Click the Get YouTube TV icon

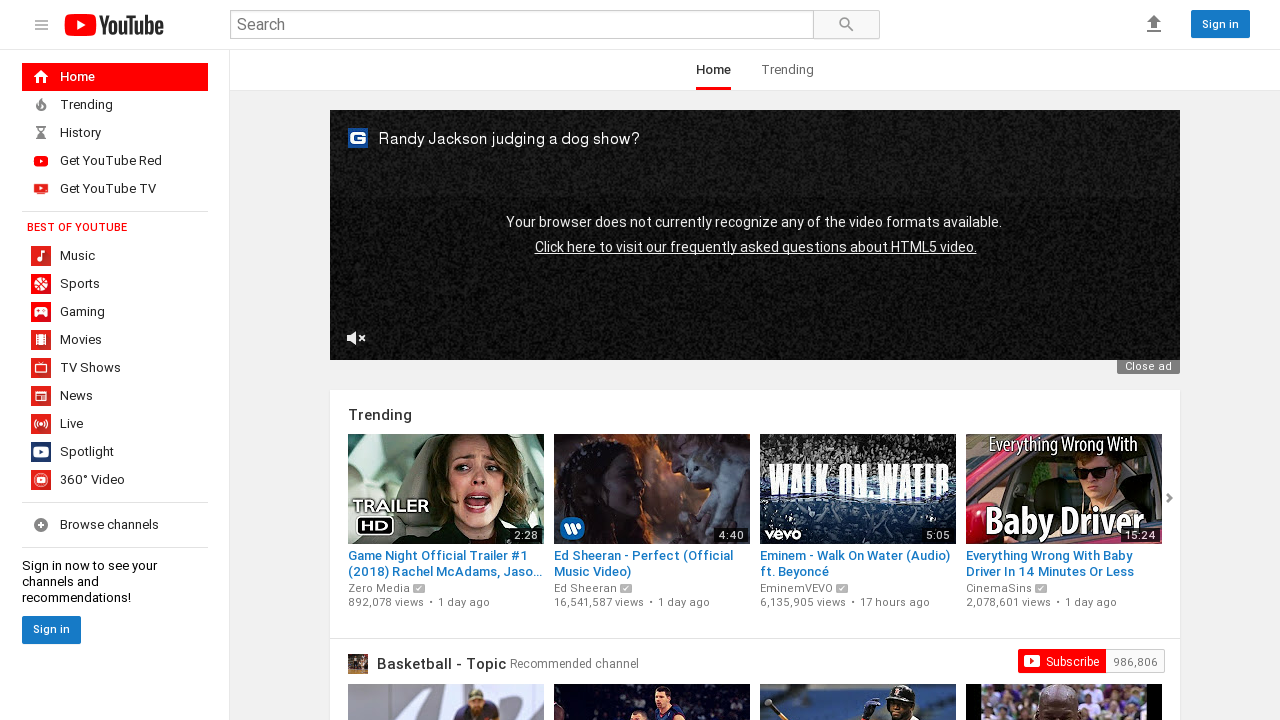[x=41, y=189]
